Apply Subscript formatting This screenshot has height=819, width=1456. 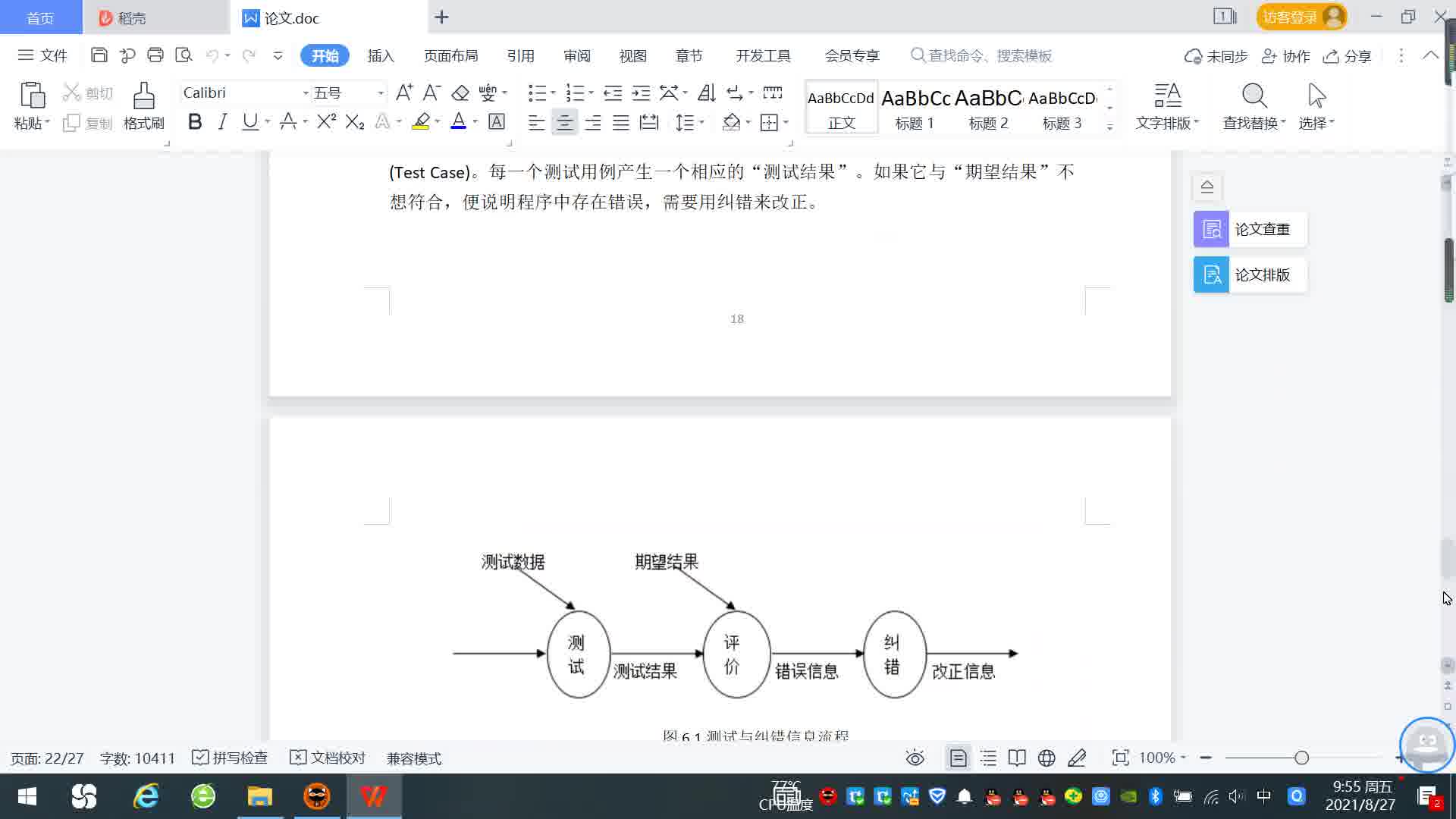pyautogui.click(x=355, y=121)
